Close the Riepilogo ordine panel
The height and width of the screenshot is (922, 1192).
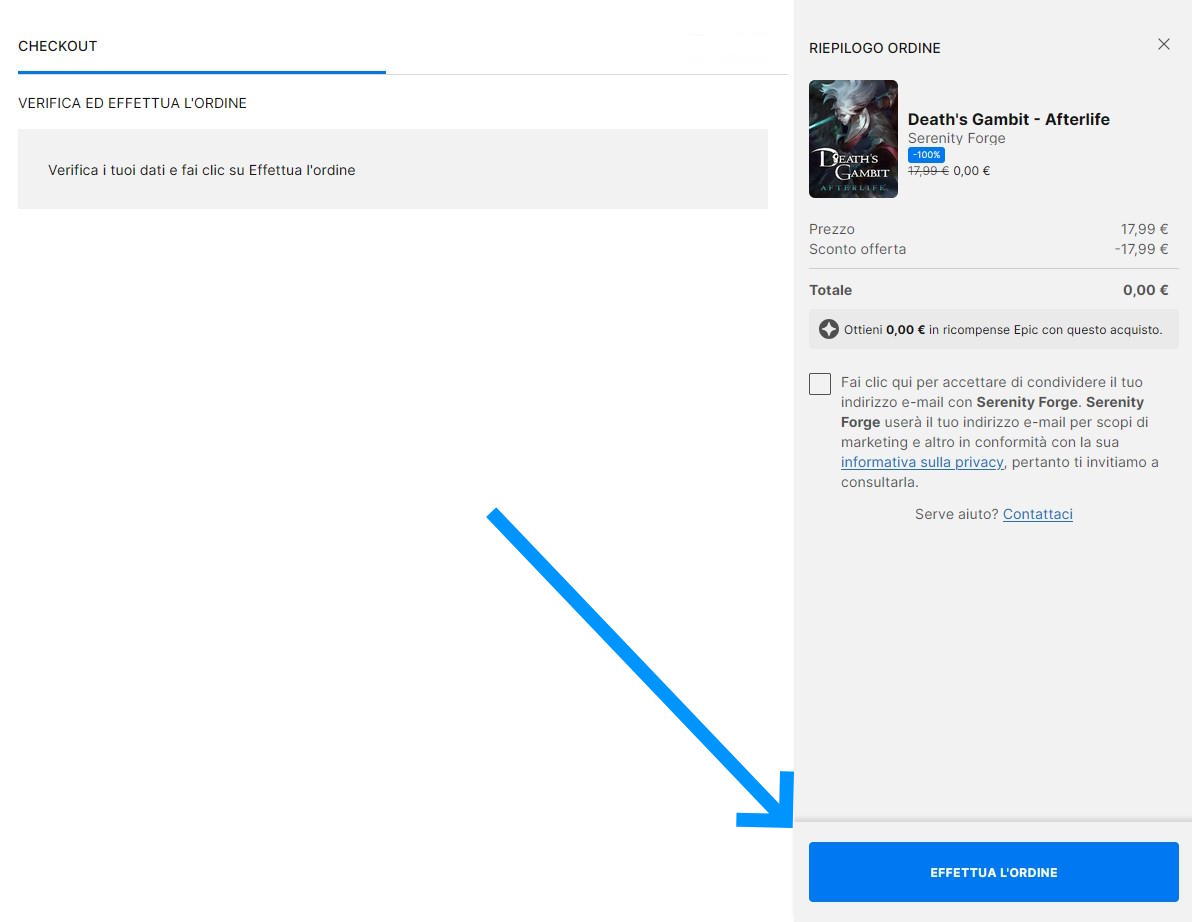[1163, 44]
